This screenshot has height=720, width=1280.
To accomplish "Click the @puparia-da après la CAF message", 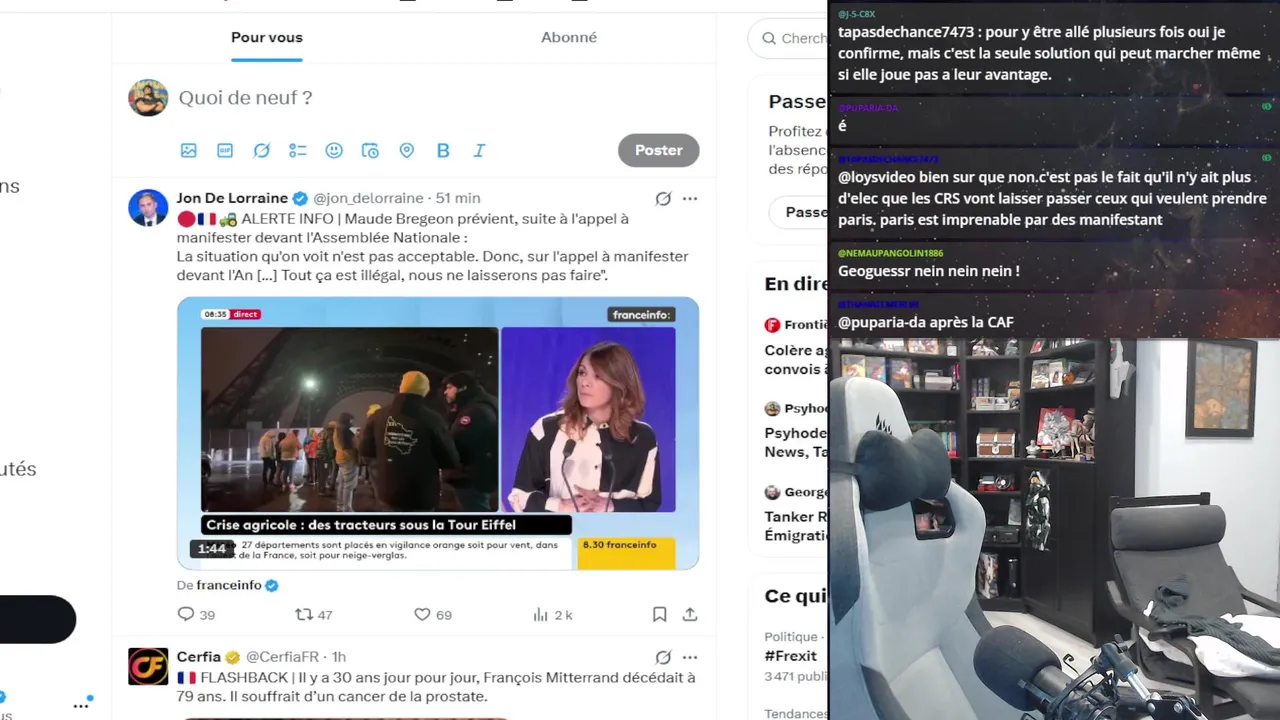I will point(926,322).
